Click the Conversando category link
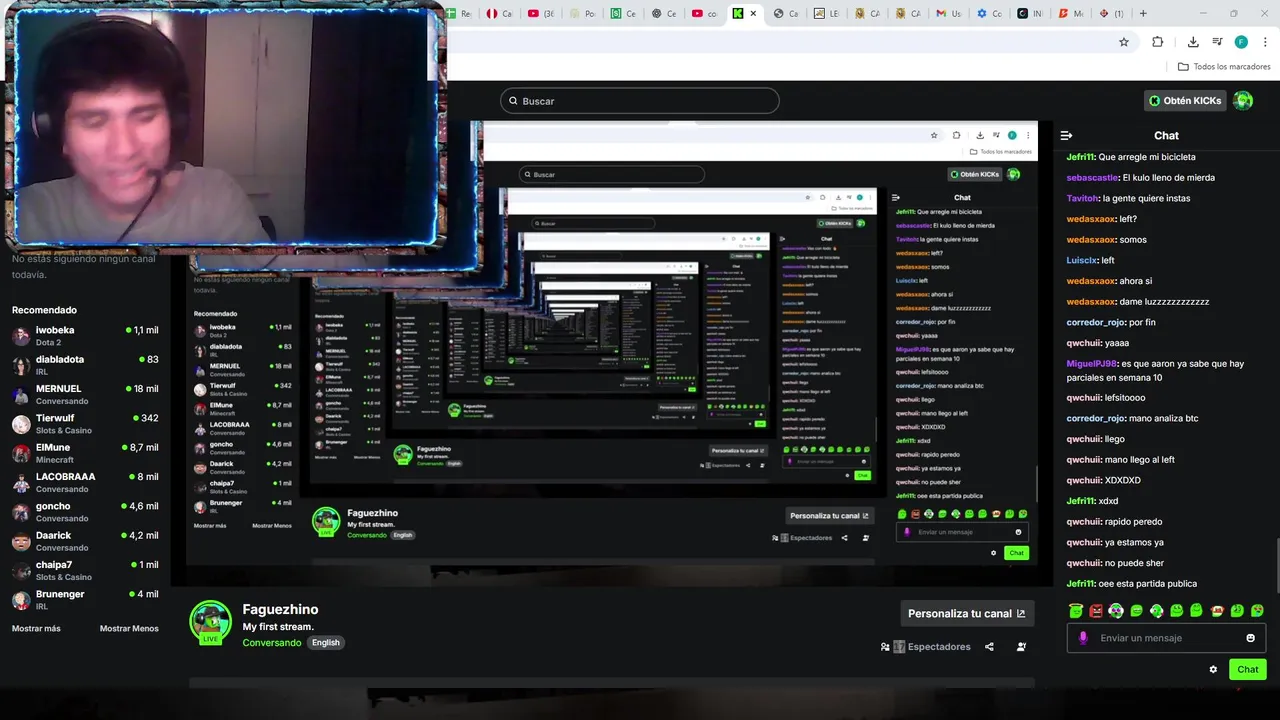Viewport: 1280px width, 720px height. click(x=272, y=642)
